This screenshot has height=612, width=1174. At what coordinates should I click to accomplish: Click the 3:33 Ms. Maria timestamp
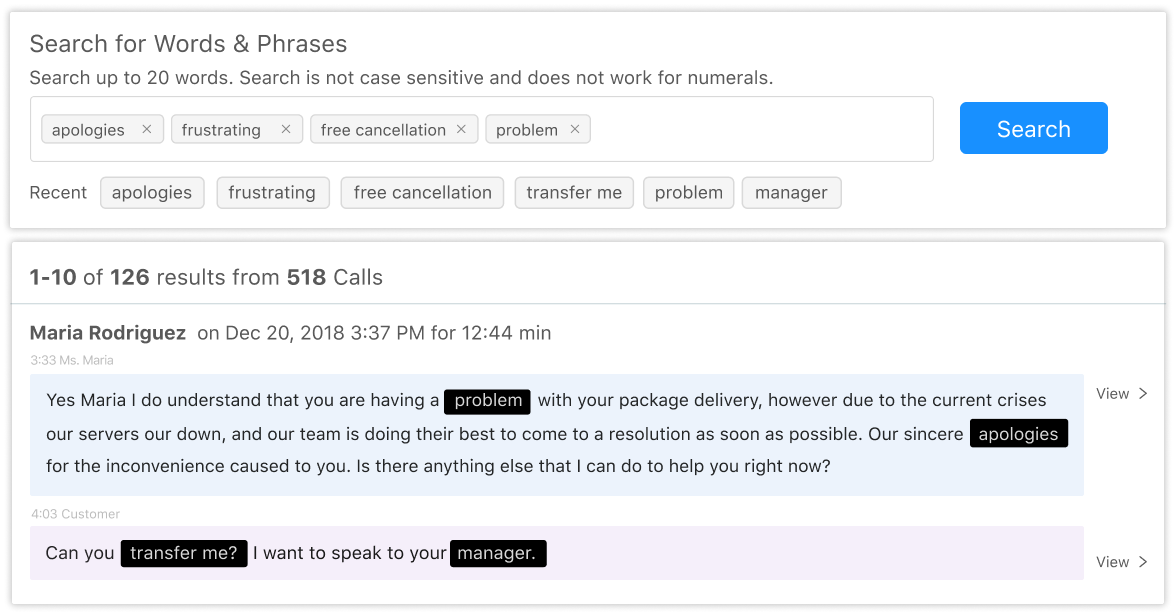72,360
